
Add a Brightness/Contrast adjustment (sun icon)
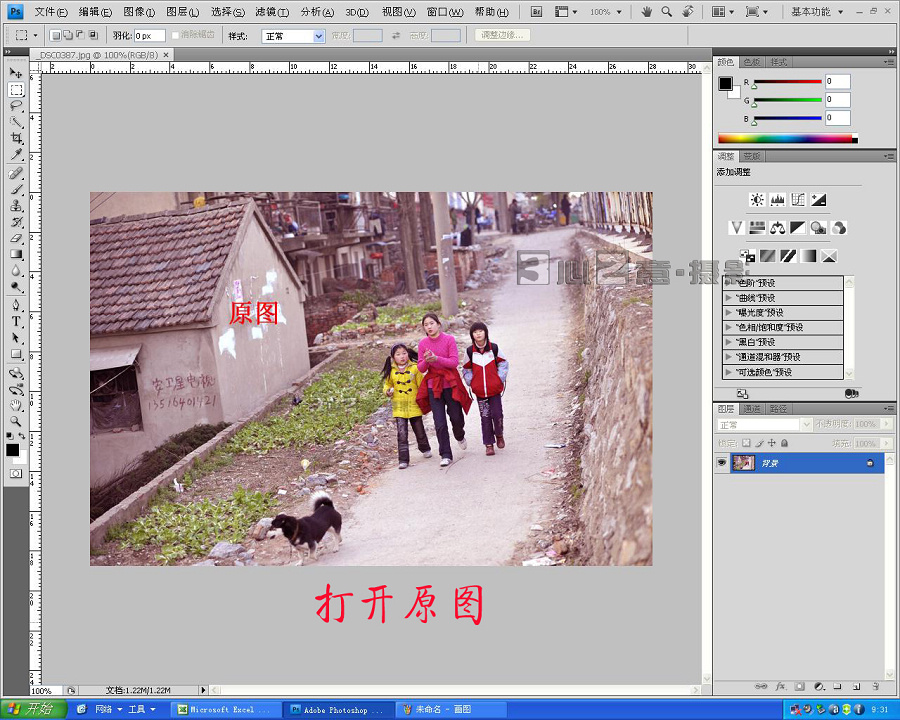coord(757,200)
